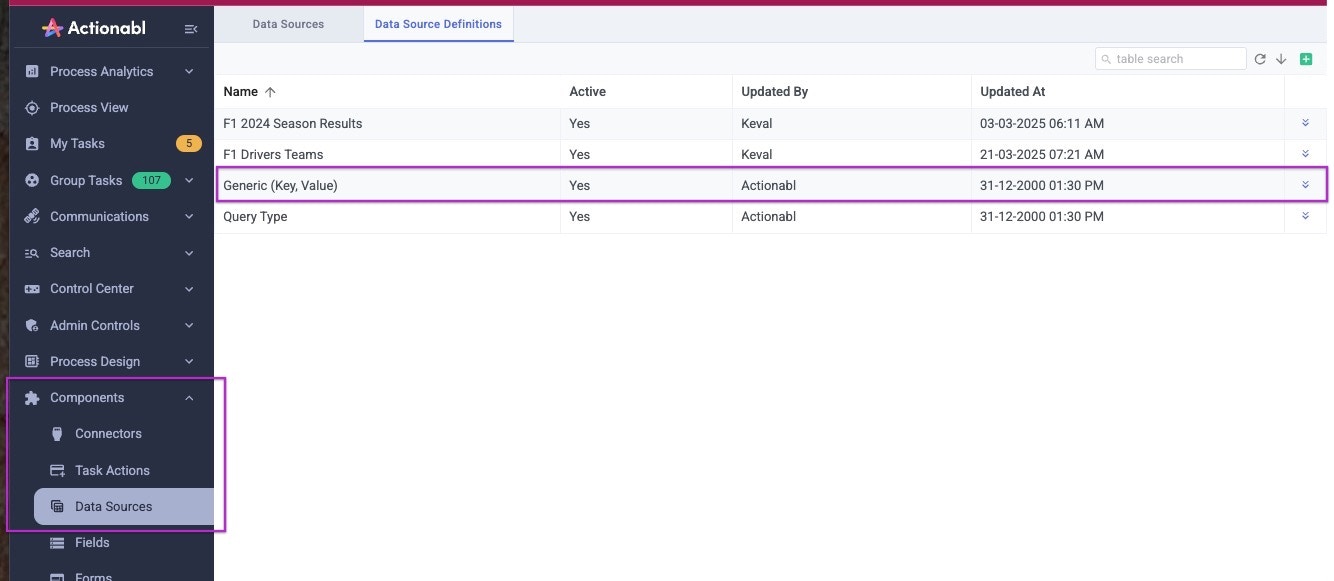Click the green add new definition button
Screen dimensions: 1334x581
click(1306, 58)
